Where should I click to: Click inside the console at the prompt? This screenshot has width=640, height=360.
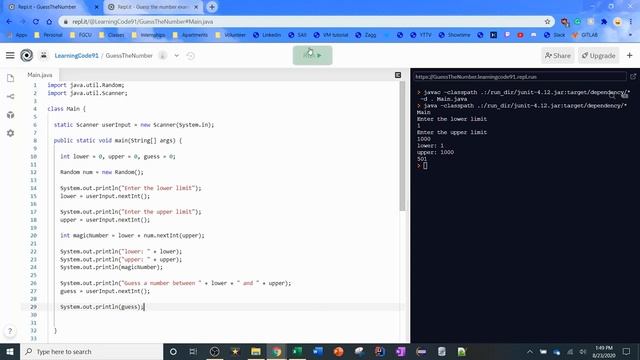click(425, 166)
